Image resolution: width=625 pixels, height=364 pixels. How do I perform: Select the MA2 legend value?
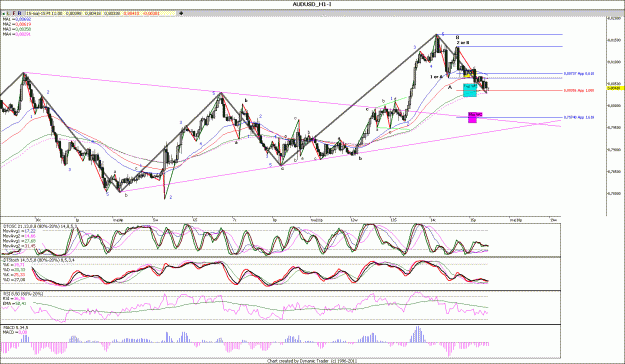pyautogui.click(x=23, y=24)
